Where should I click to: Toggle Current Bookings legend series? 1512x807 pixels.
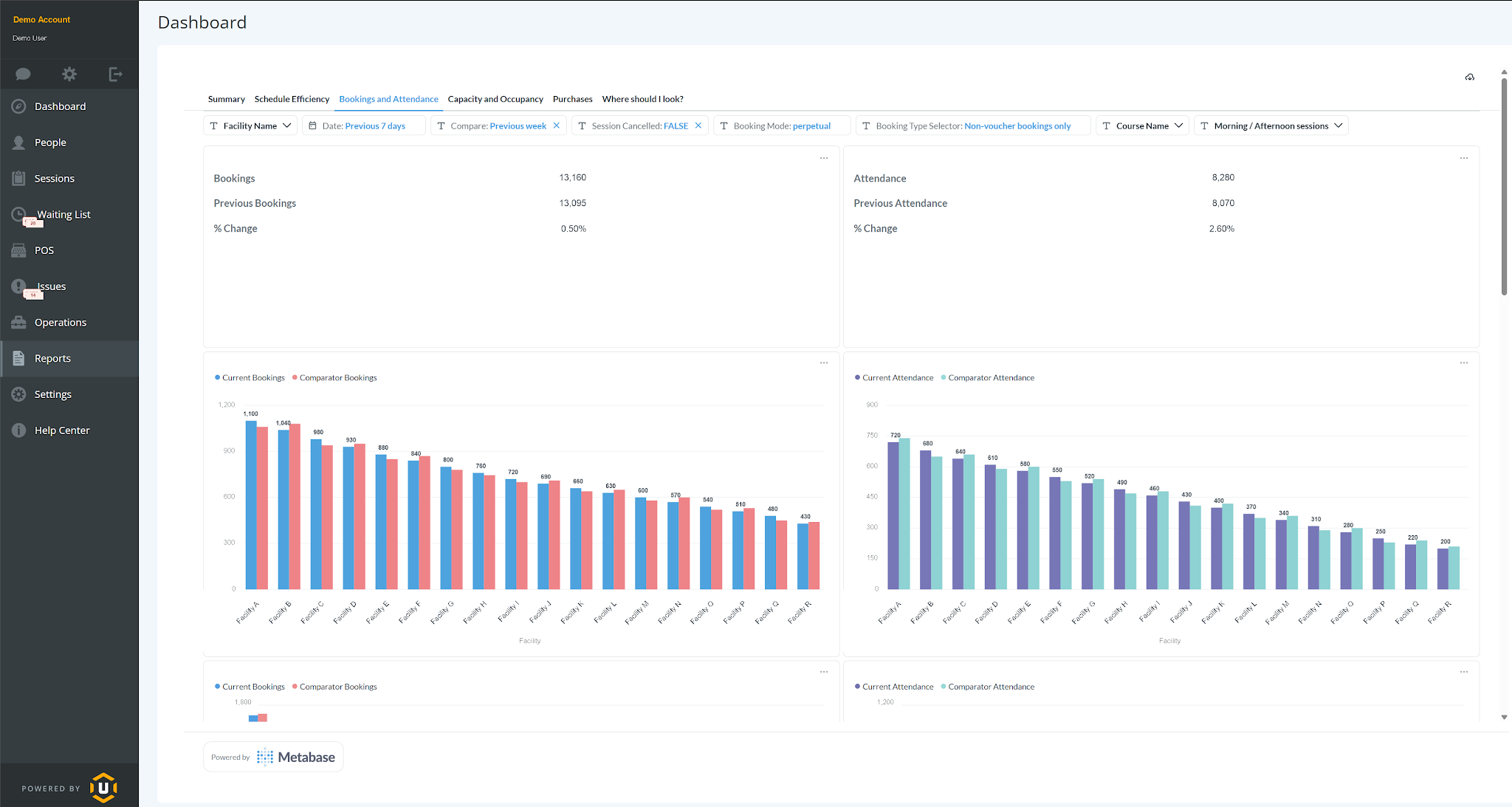click(250, 378)
